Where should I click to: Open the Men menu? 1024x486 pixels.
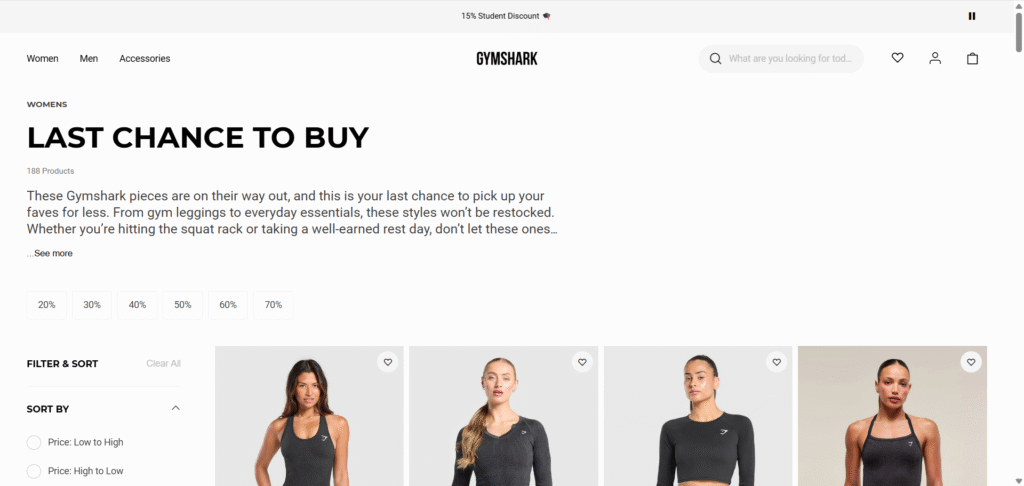(x=89, y=59)
